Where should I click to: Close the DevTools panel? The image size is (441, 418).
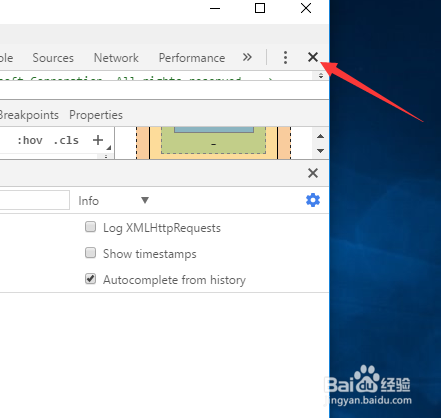(313, 57)
